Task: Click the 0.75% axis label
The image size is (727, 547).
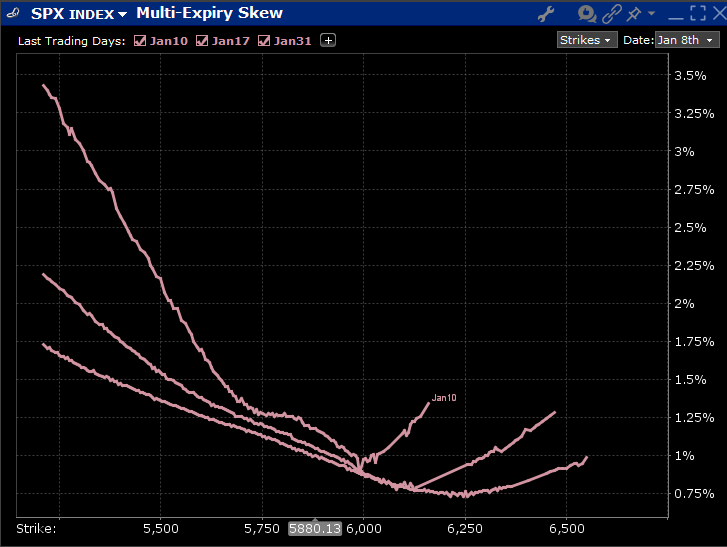Action: [694, 494]
